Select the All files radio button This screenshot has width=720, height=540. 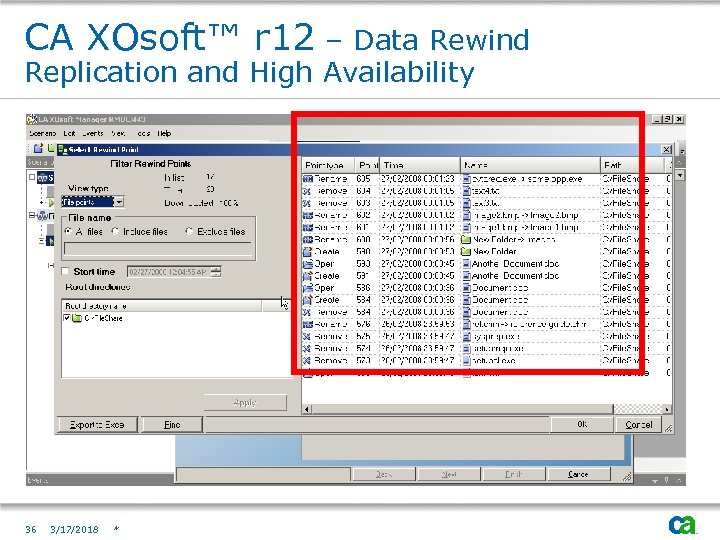tap(68, 231)
